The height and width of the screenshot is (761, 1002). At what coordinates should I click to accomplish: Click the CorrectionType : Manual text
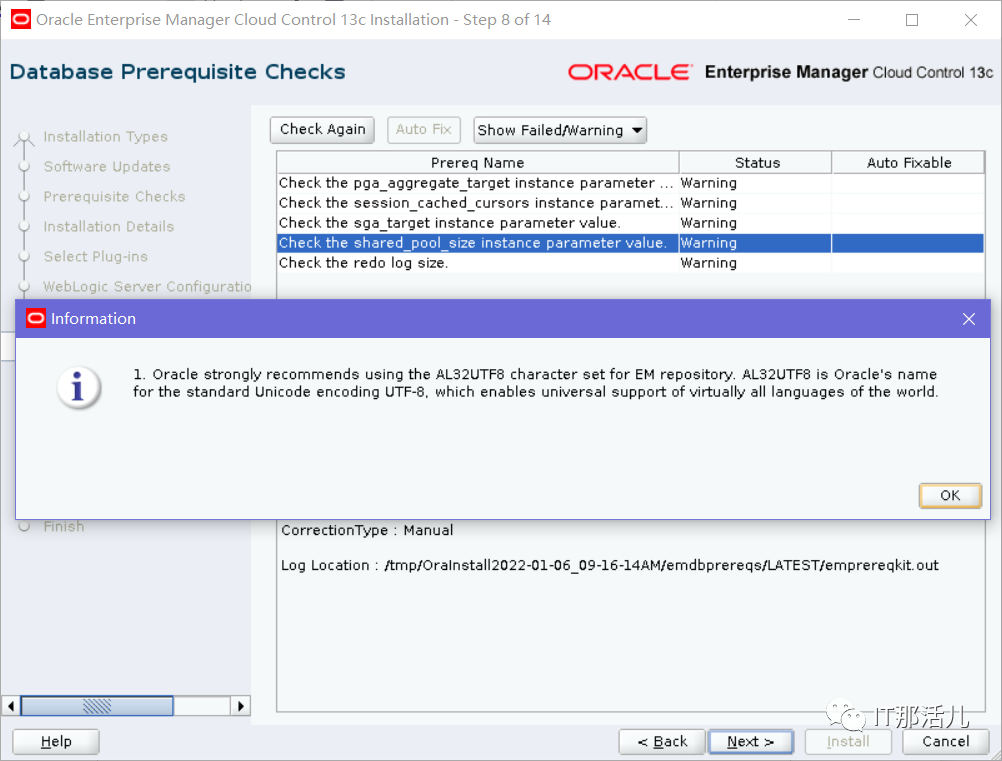[x=367, y=530]
